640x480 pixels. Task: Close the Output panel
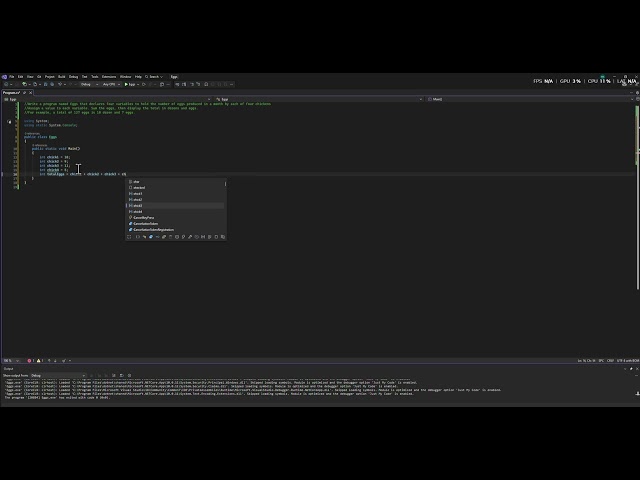pos(637,369)
